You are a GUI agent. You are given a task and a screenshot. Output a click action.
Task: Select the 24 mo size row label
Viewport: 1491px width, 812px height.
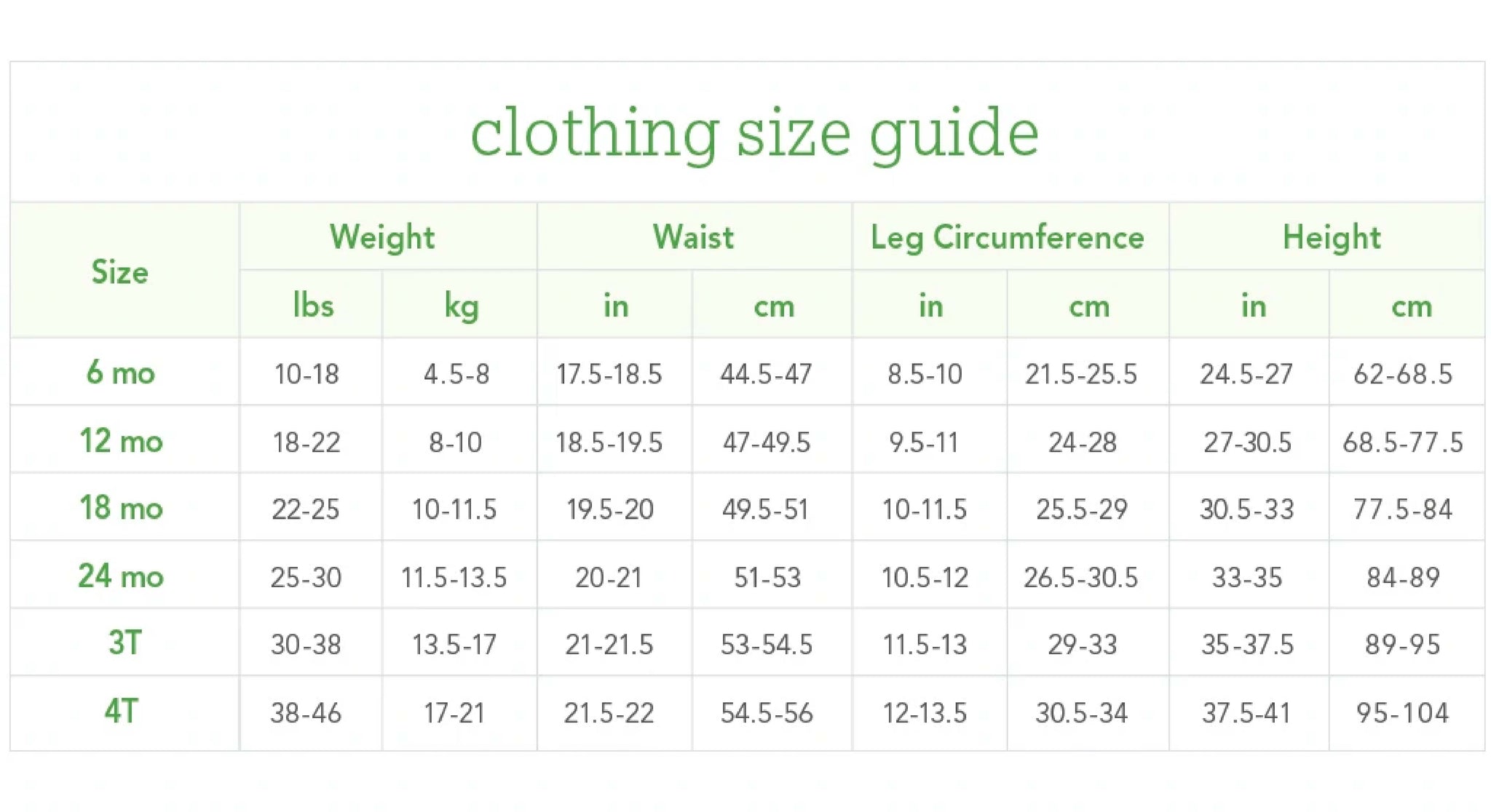tap(121, 576)
